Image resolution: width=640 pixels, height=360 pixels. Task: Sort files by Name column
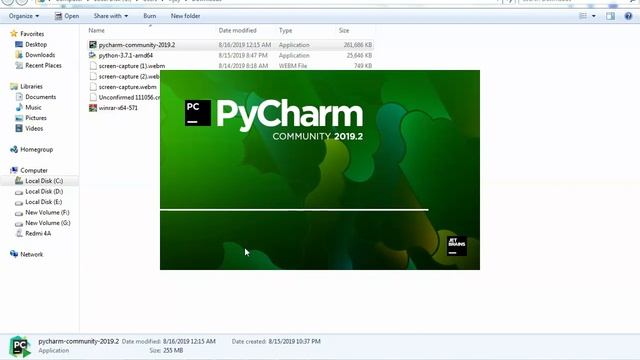(x=96, y=31)
